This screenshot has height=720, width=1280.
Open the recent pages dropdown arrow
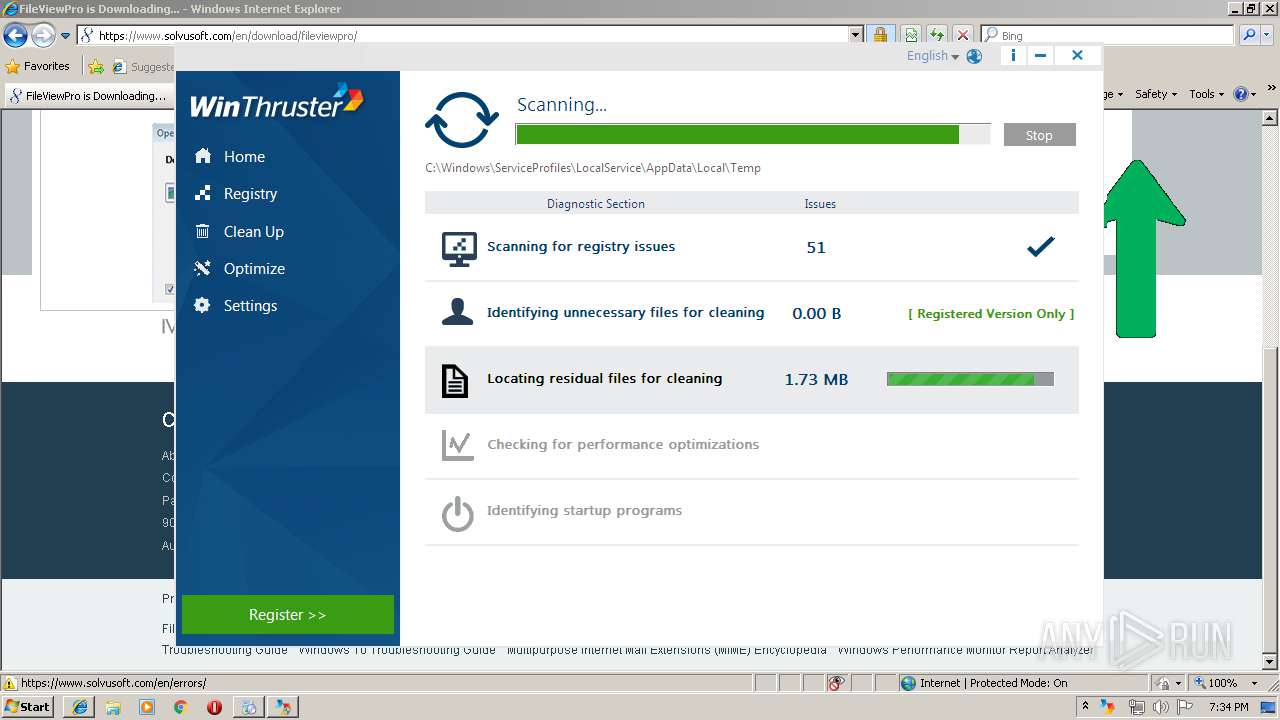coord(66,35)
